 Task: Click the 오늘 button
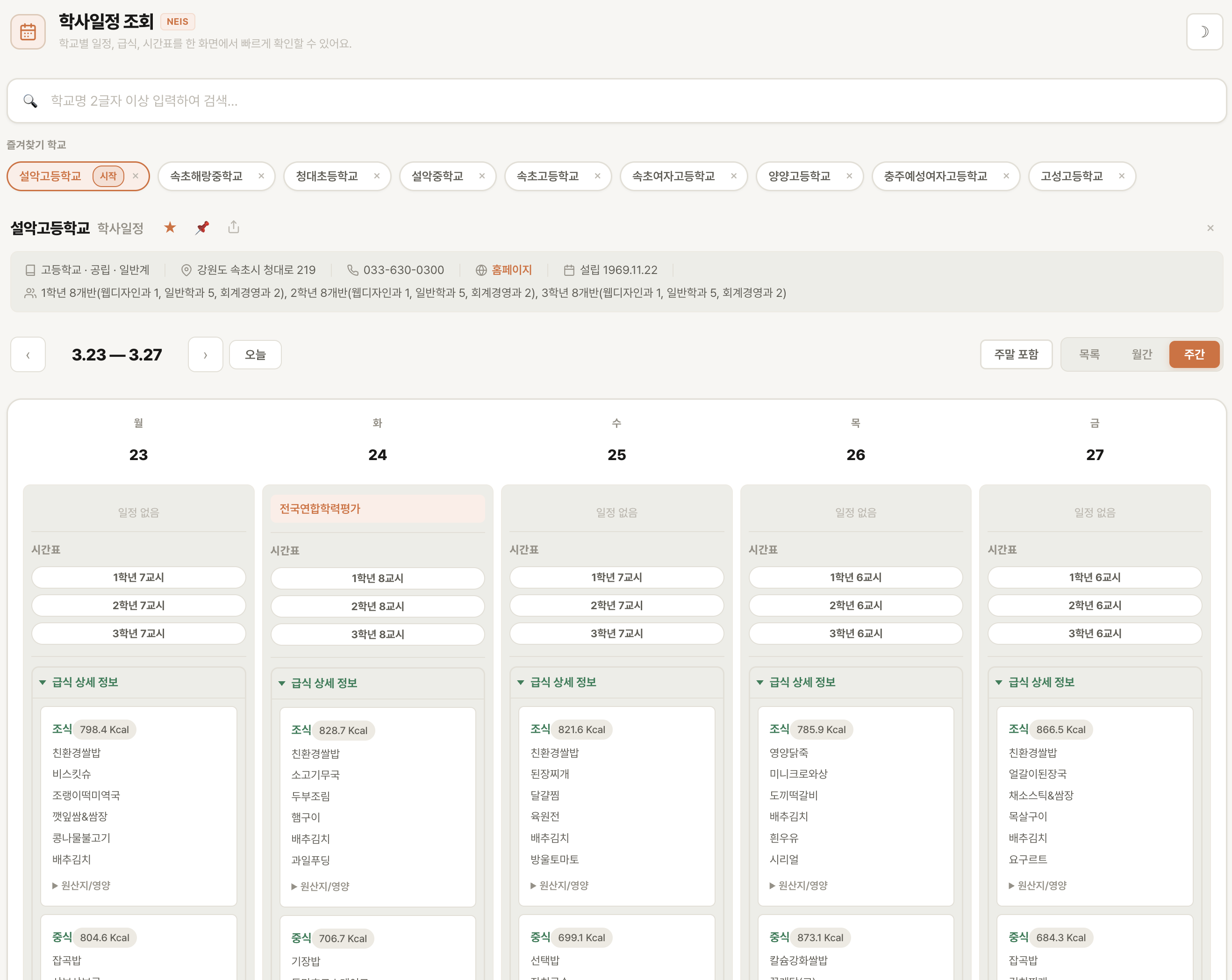point(255,355)
